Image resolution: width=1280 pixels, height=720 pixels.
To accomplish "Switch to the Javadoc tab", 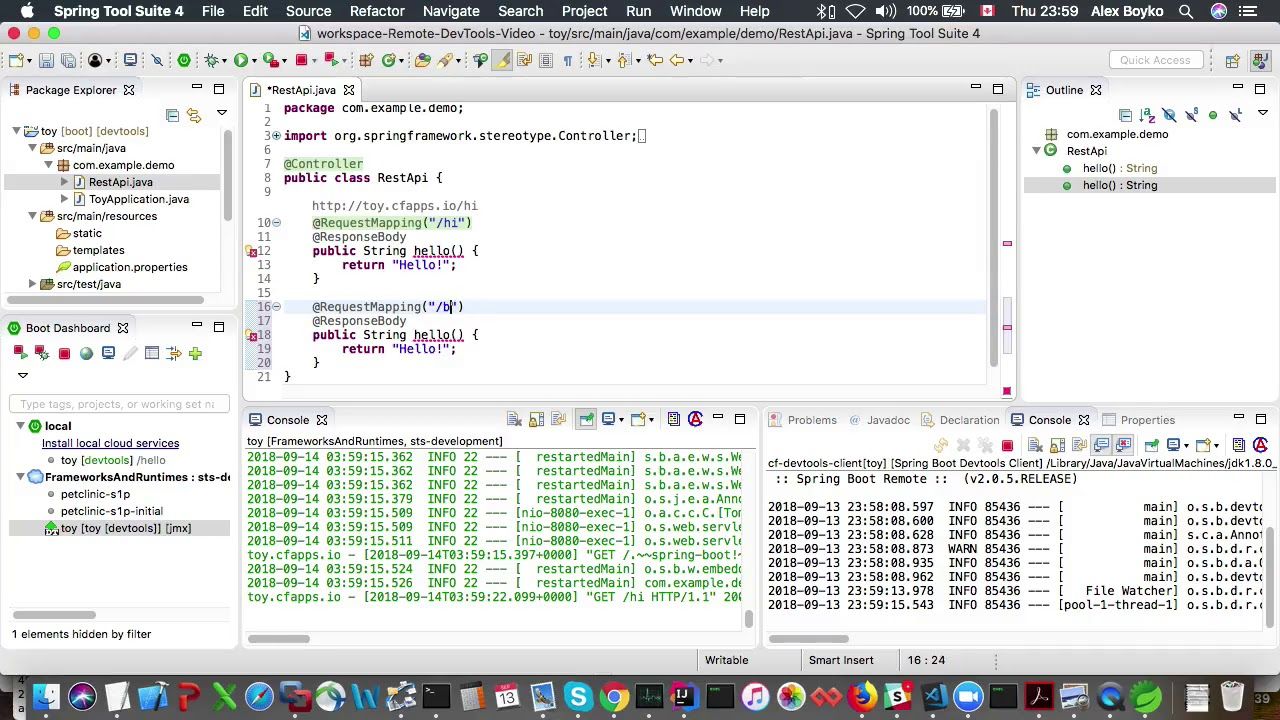I will click(888, 420).
